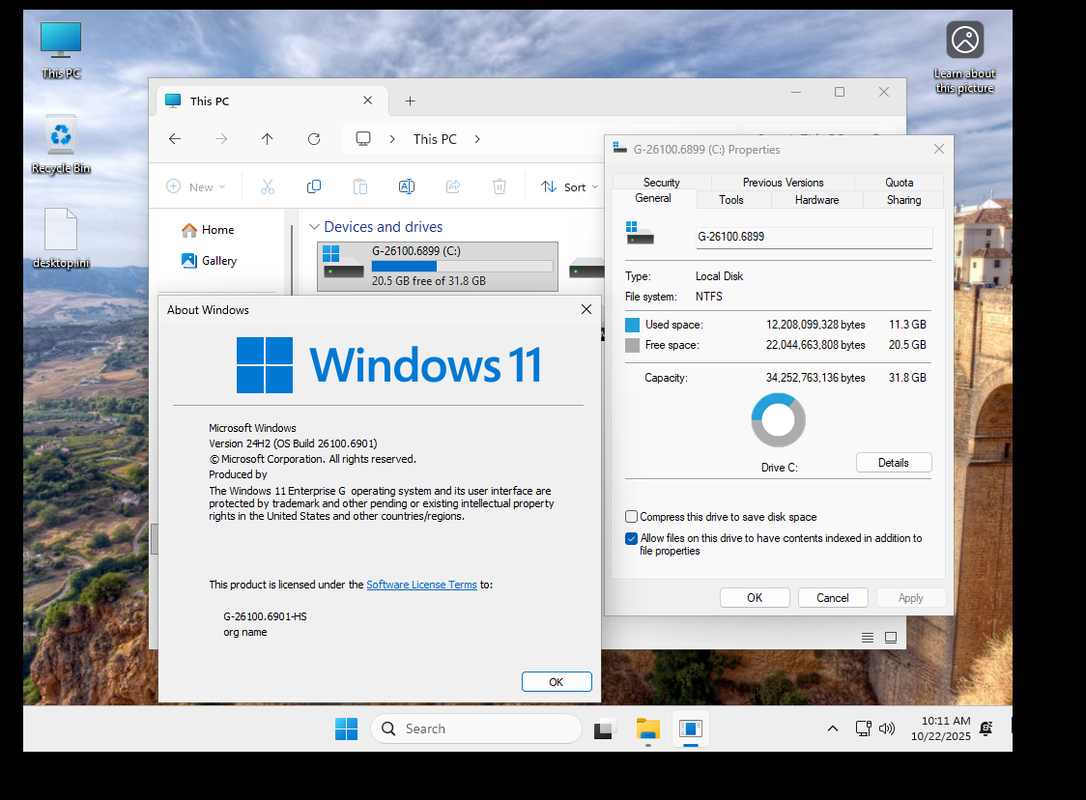Select the desktop.ini file icon
This screenshot has height=800, width=1086.
click(61, 238)
